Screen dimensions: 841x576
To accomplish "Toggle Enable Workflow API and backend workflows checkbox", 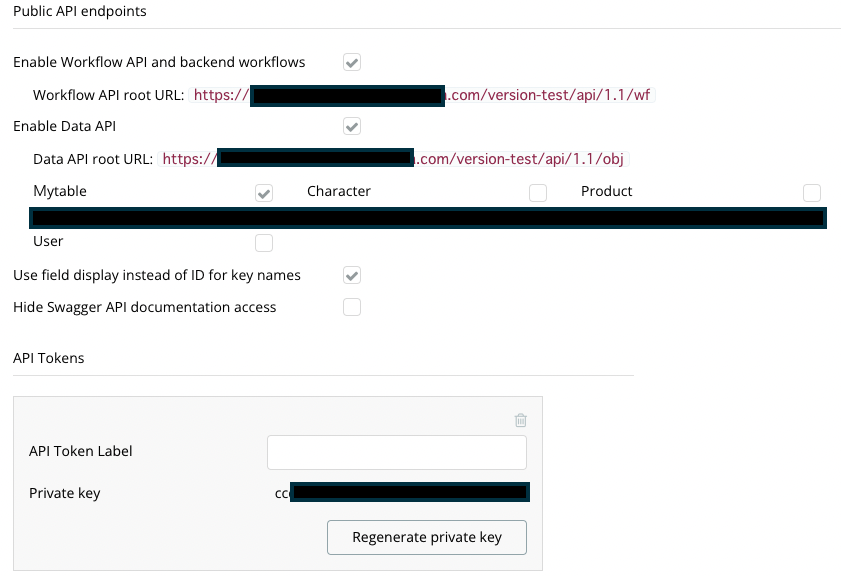I will click(352, 62).
